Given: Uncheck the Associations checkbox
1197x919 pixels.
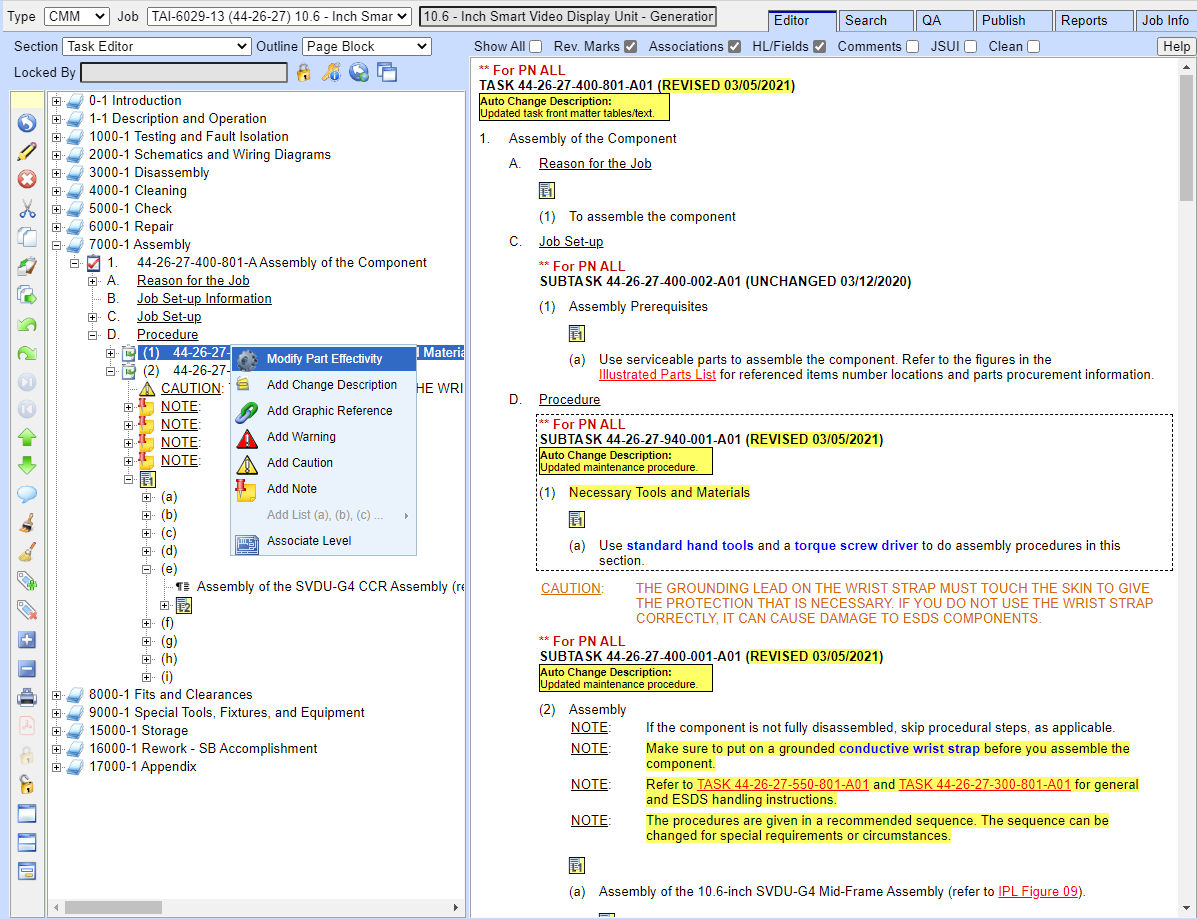Looking at the screenshot, I should coord(734,47).
